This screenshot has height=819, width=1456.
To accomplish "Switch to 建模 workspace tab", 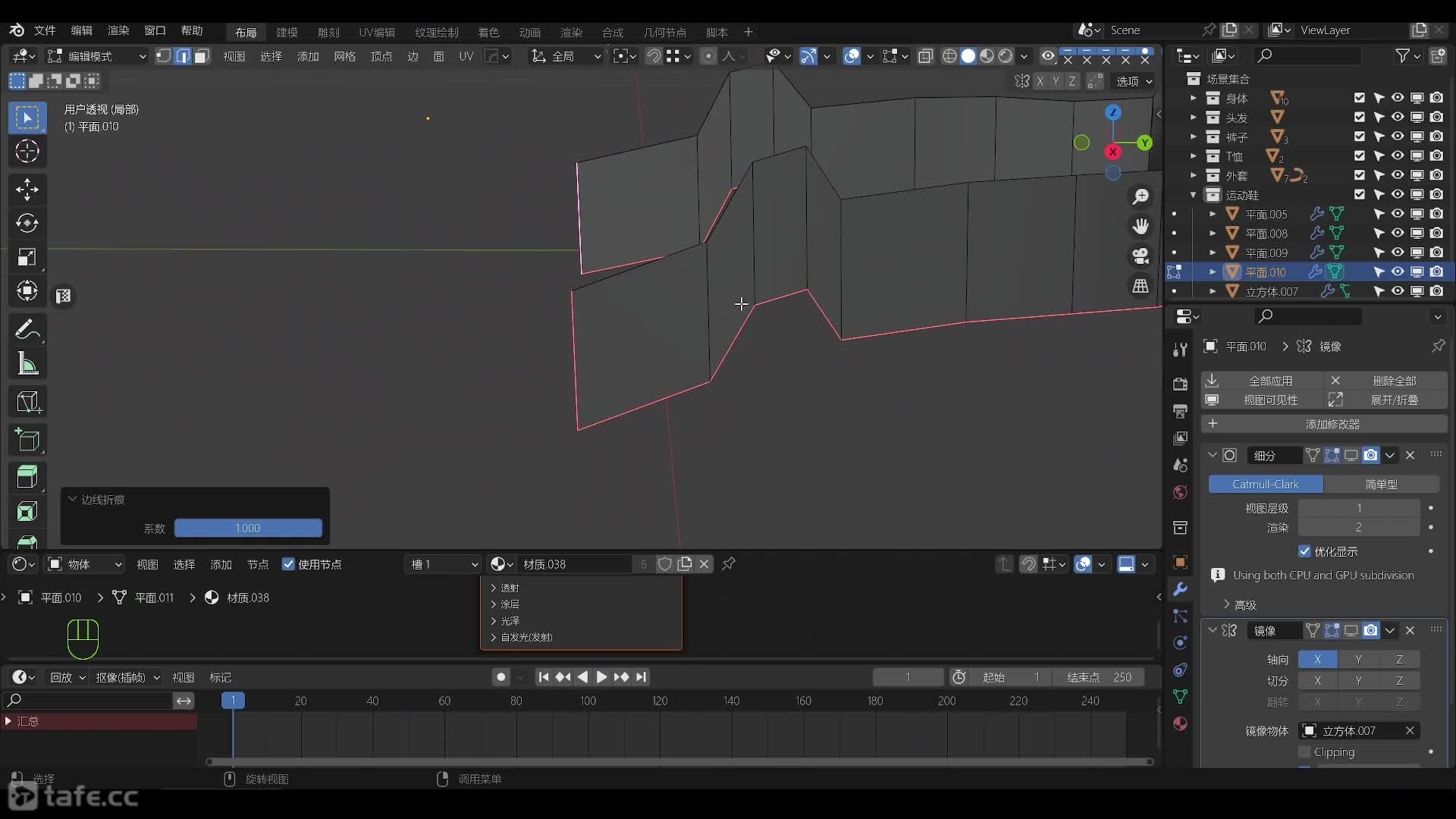I will (x=287, y=32).
